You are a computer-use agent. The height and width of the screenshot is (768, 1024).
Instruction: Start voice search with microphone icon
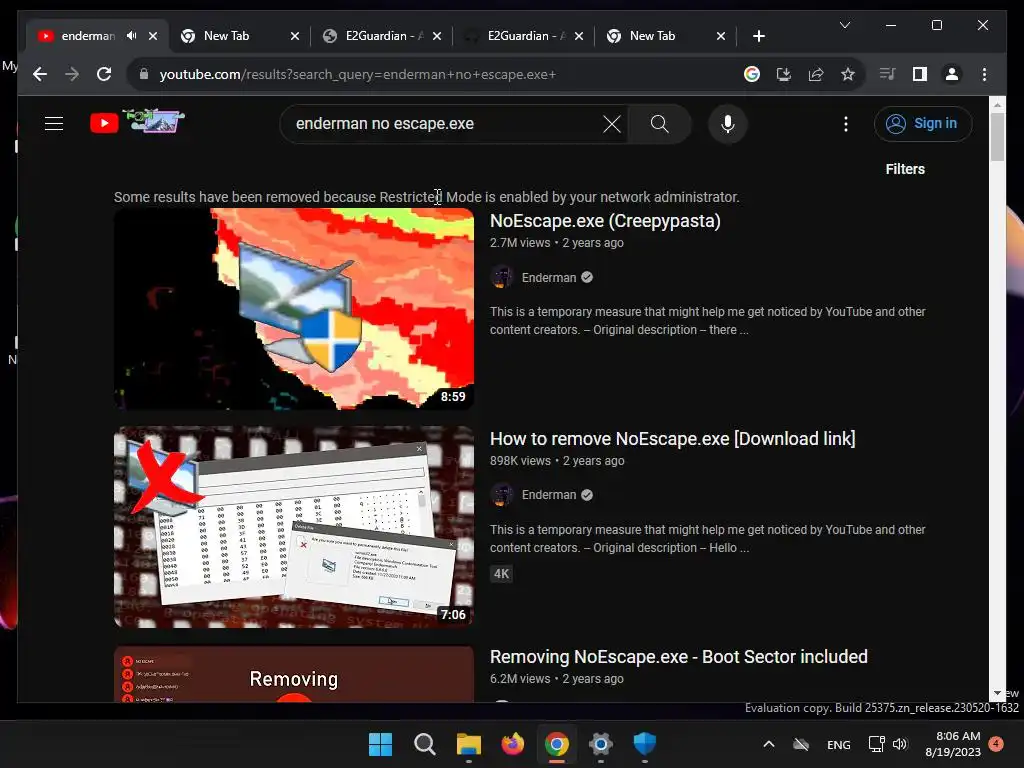[x=728, y=123]
